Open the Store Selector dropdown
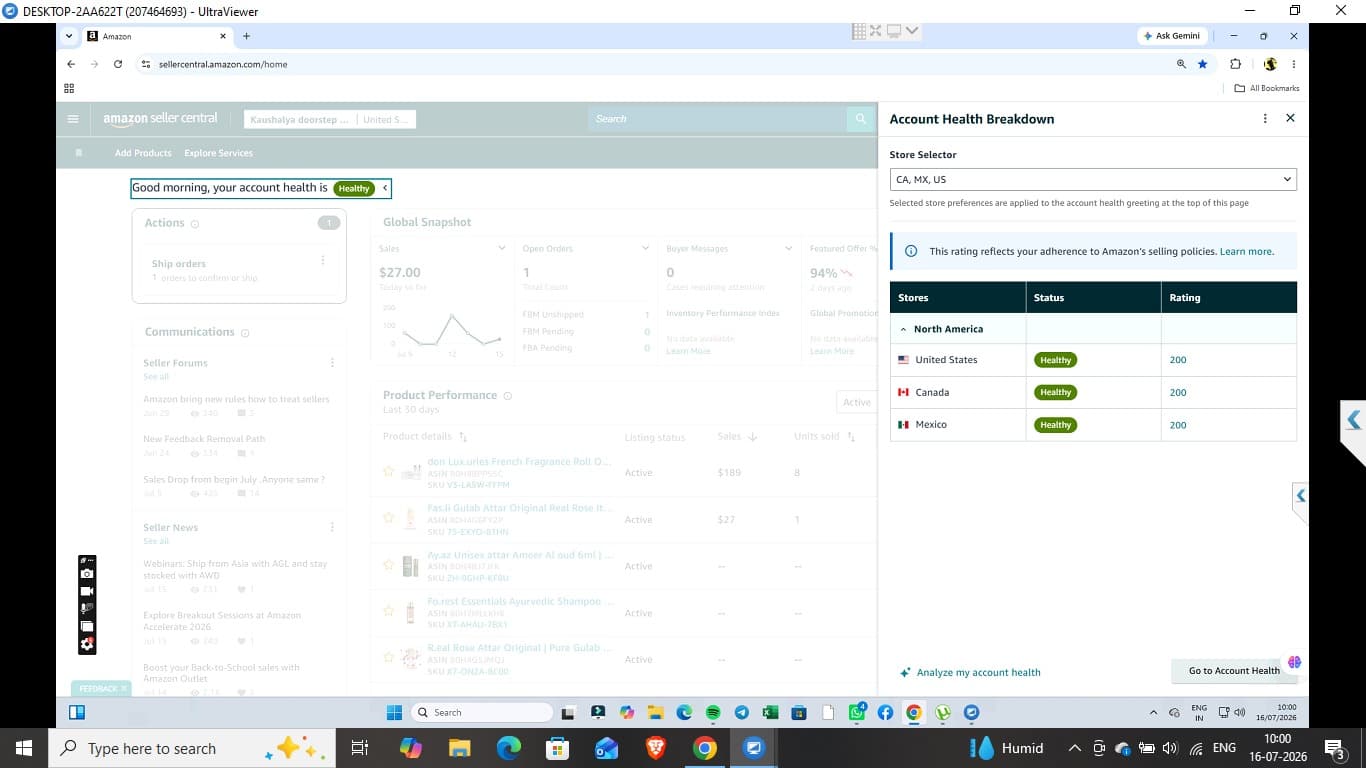 1093,180
